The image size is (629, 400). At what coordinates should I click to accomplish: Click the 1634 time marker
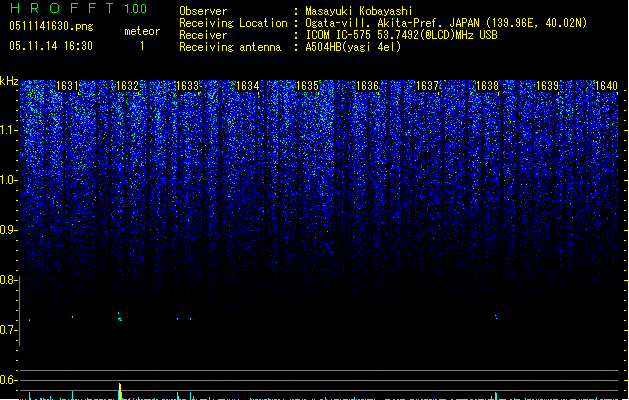248,86
